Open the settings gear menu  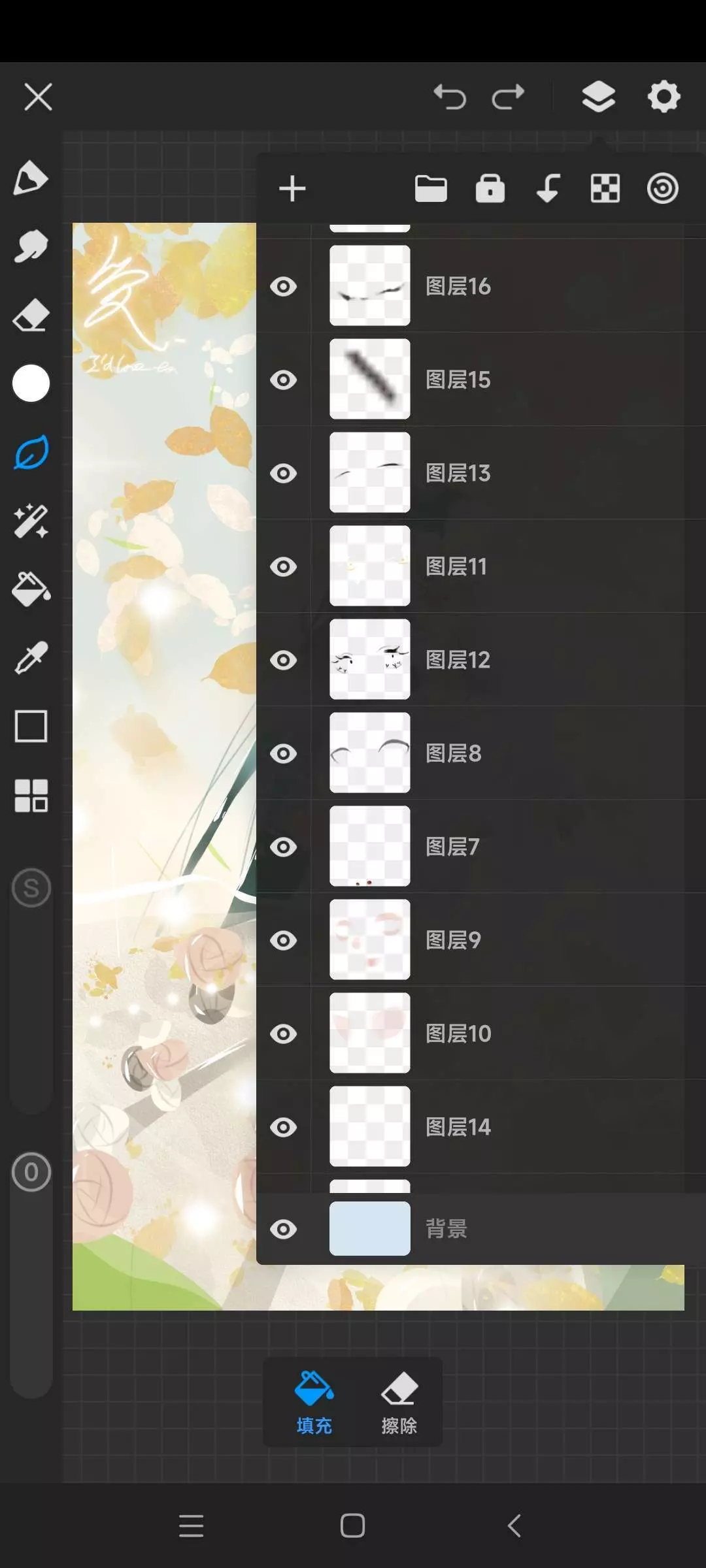click(x=664, y=97)
